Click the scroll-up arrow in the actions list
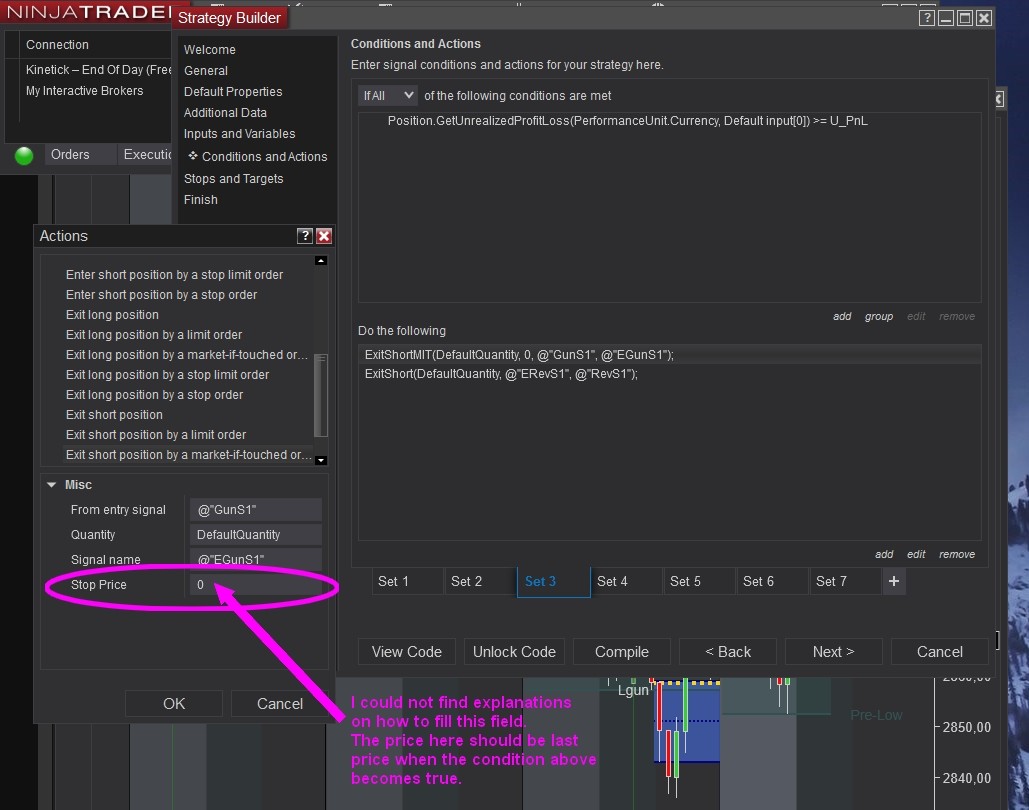The image size is (1029, 810). click(321, 262)
